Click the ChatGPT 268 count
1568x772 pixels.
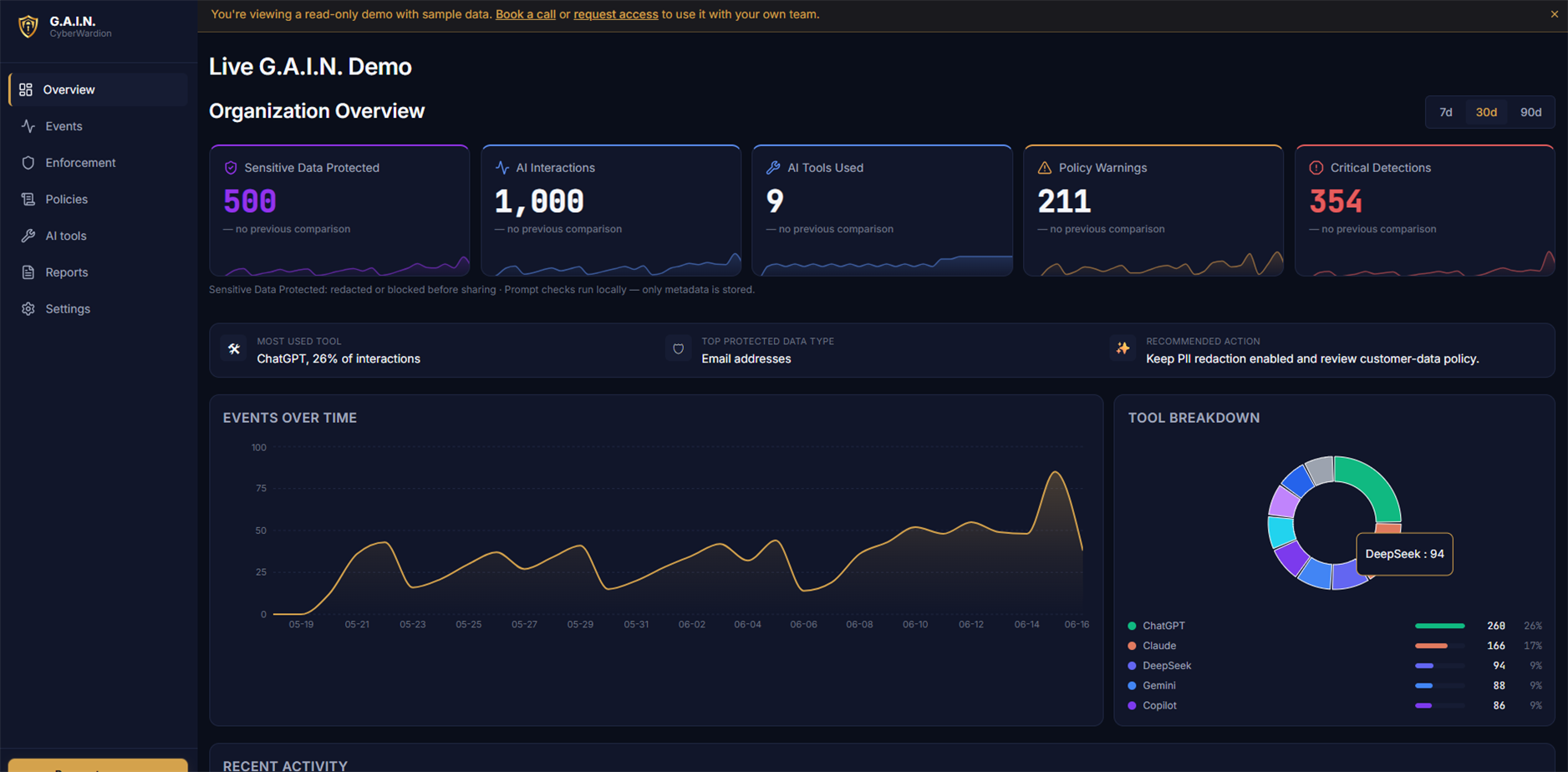click(1496, 626)
